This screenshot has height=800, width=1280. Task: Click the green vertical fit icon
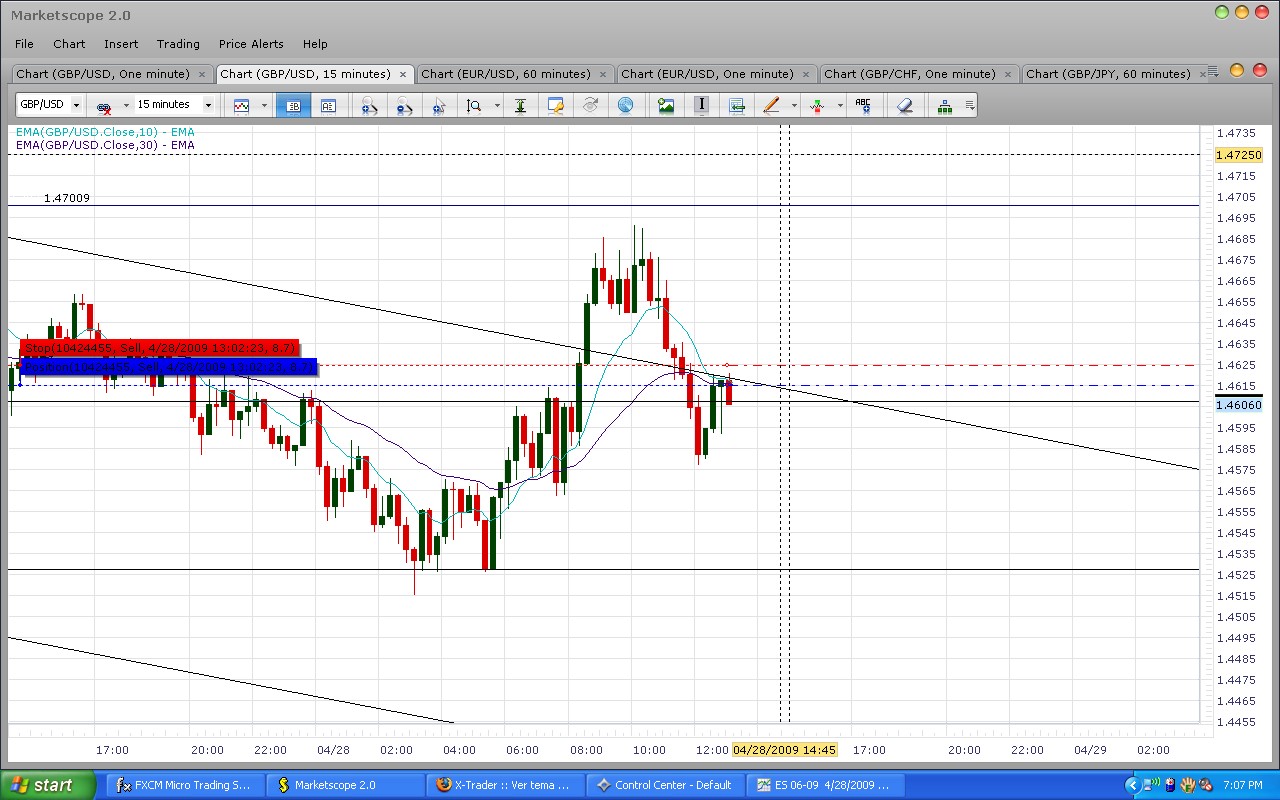[x=520, y=105]
